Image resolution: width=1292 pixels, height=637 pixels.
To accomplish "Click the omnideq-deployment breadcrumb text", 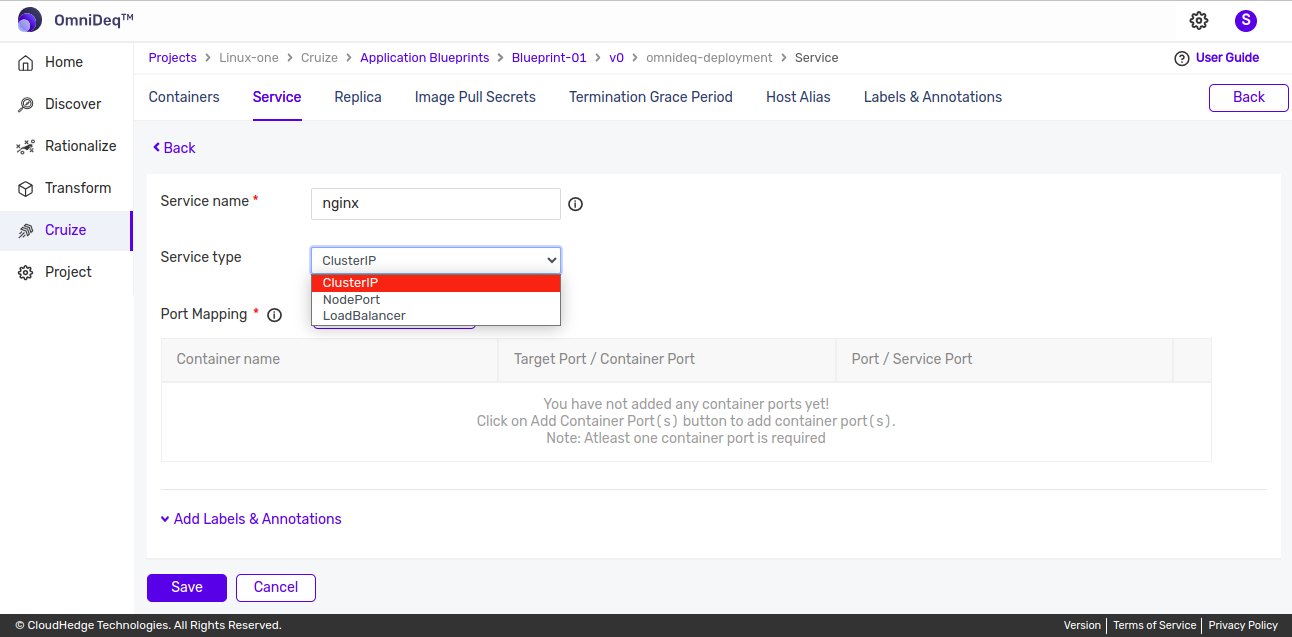I will [709, 58].
